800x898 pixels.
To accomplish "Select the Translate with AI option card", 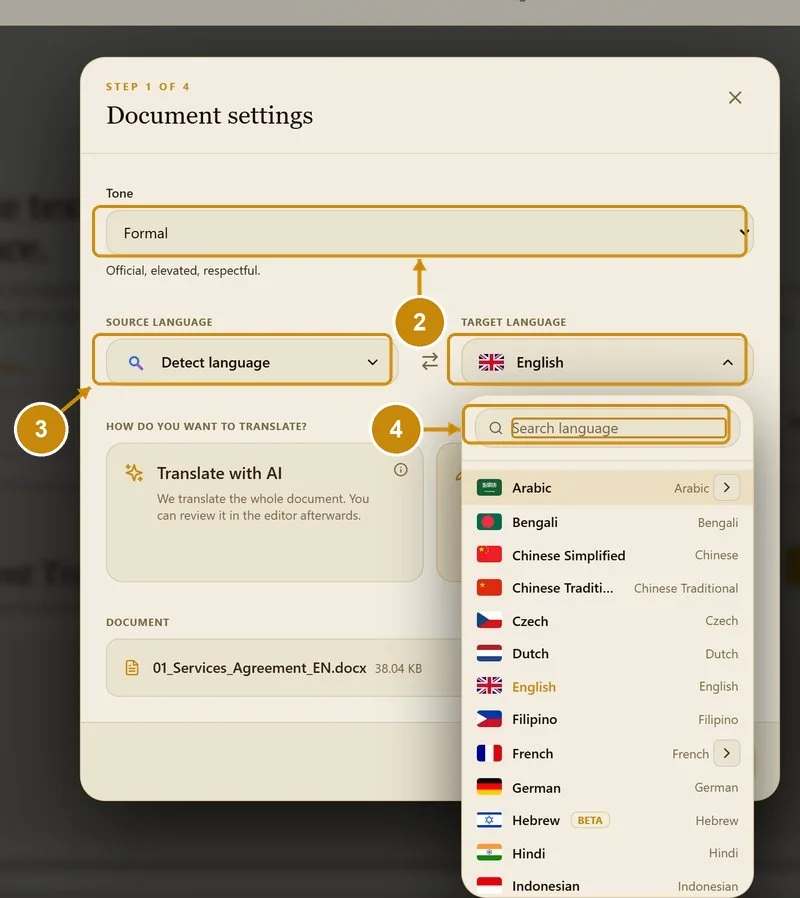I will (x=265, y=512).
